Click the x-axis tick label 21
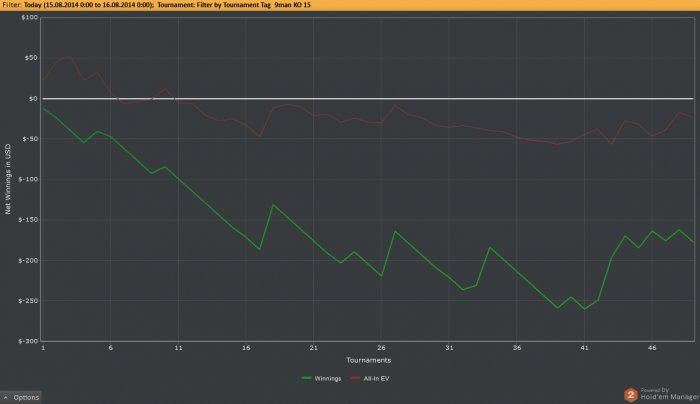Image resolution: width=700 pixels, height=404 pixels. [x=313, y=347]
